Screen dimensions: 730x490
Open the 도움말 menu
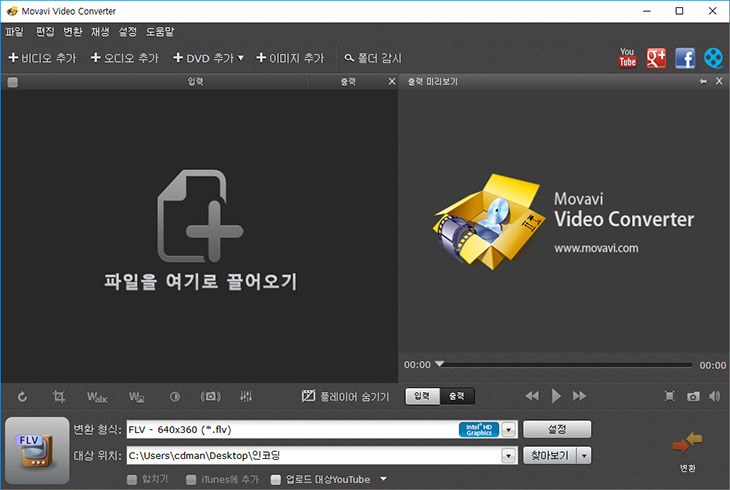click(160, 32)
